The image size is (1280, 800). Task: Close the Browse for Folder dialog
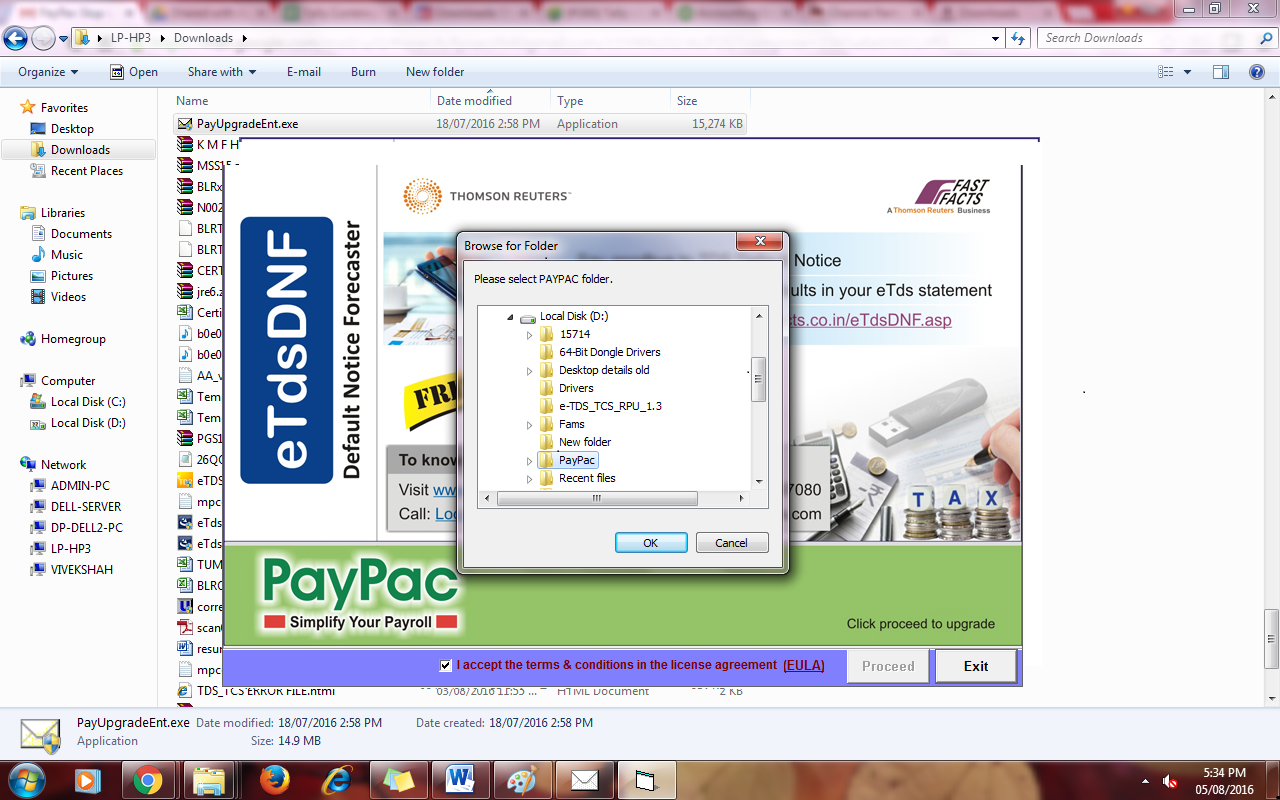coord(759,242)
